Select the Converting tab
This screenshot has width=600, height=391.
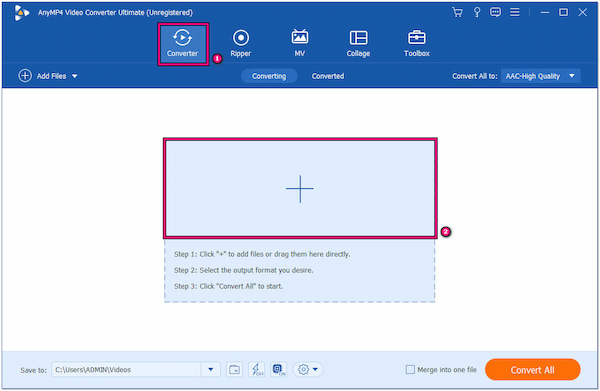[269, 76]
